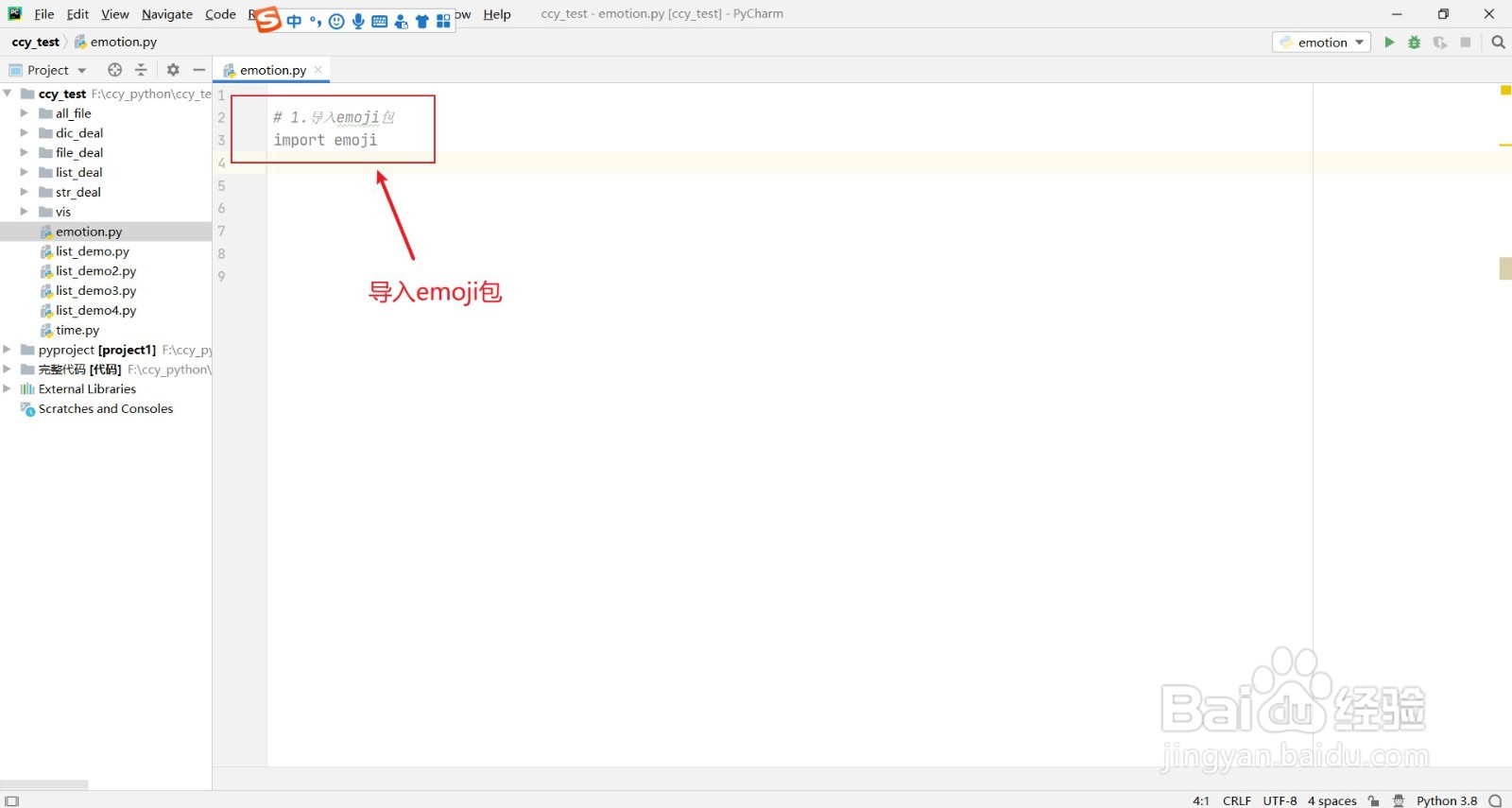
Task: Toggle file read-only lock in status bar
Action: click(1374, 800)
